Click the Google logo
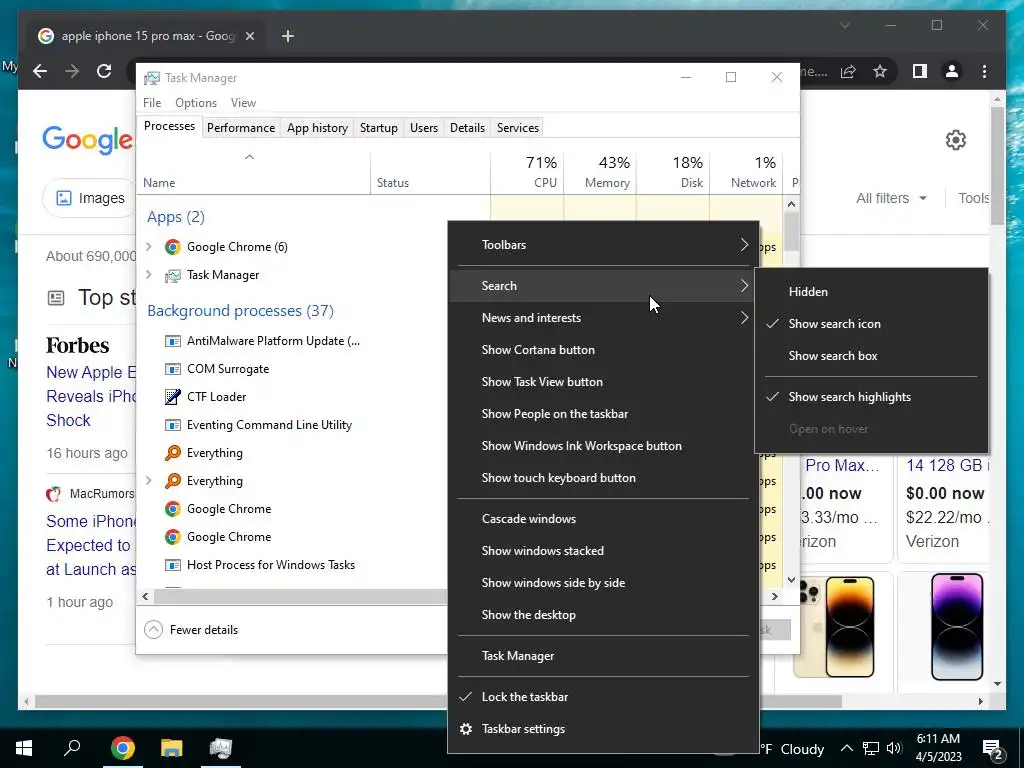The width and height of the screenshot is (1024, 768). click(x=88, y=140)
